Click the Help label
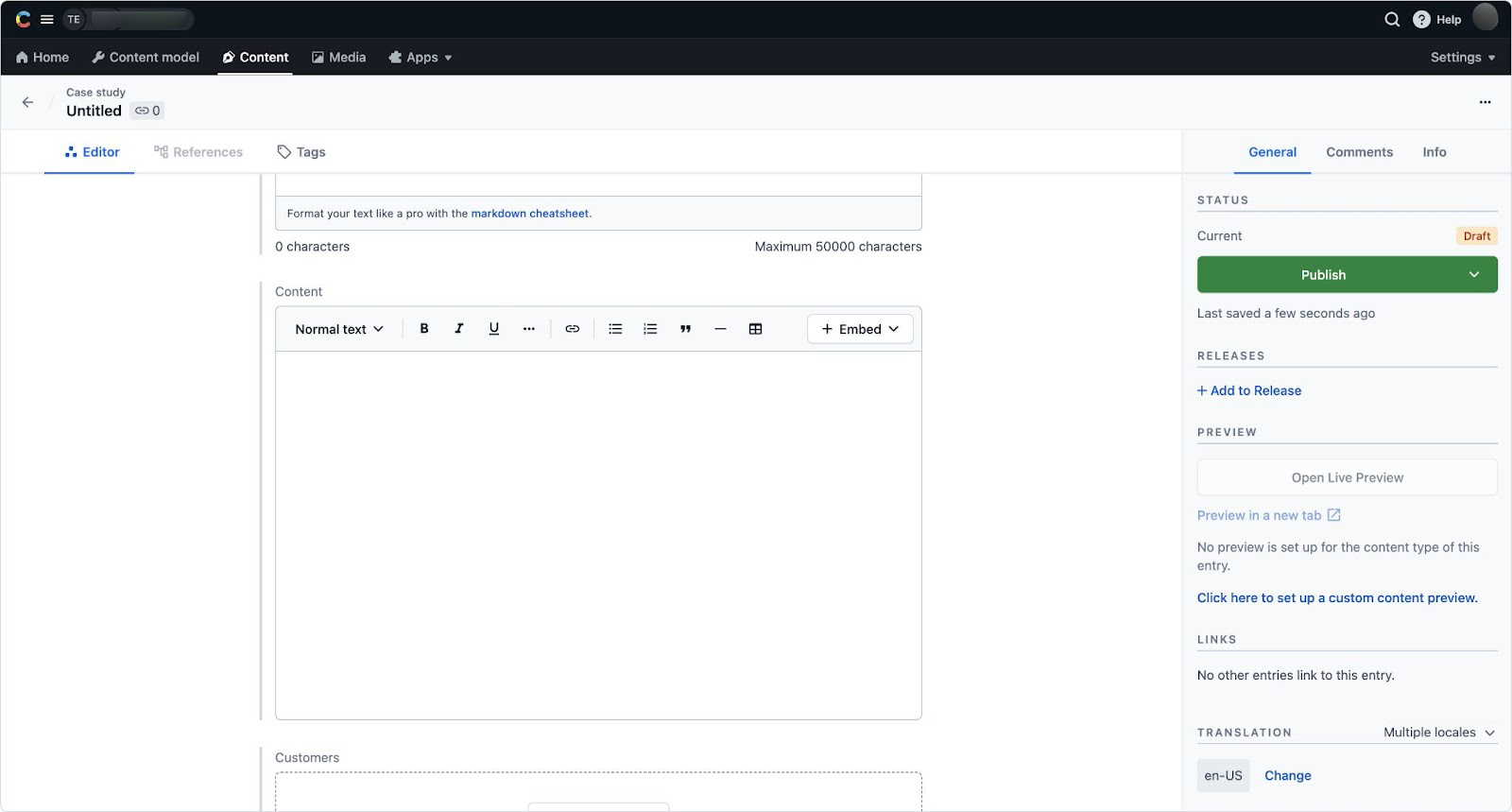1512x812 pixels. [1449, 19]
